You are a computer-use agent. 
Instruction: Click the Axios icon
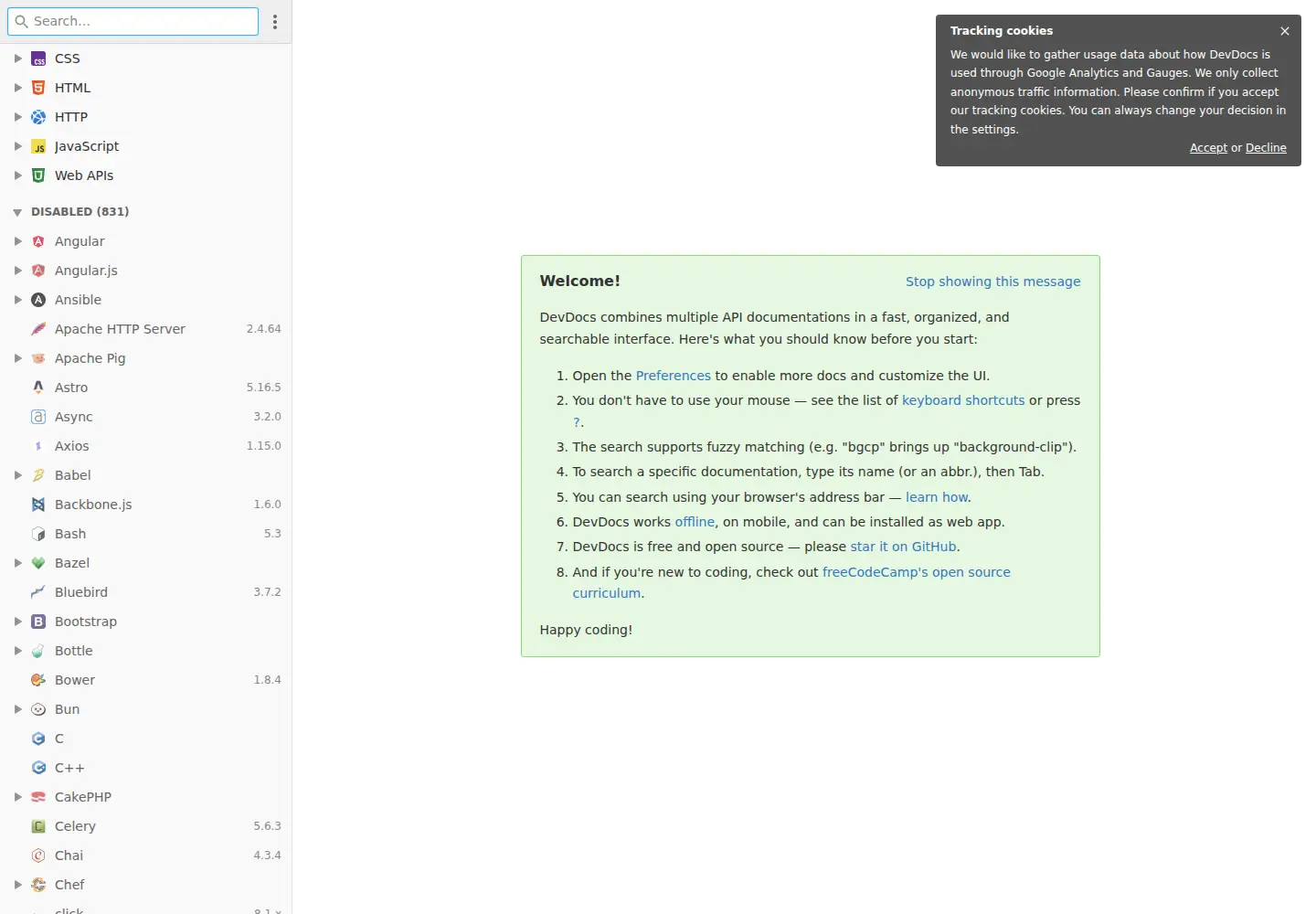38,446
